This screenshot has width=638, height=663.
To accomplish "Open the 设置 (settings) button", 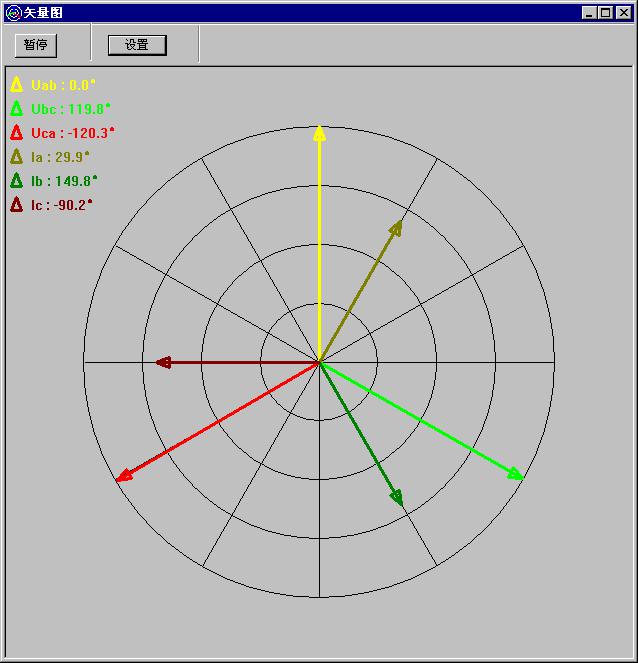I will (137, 45).
